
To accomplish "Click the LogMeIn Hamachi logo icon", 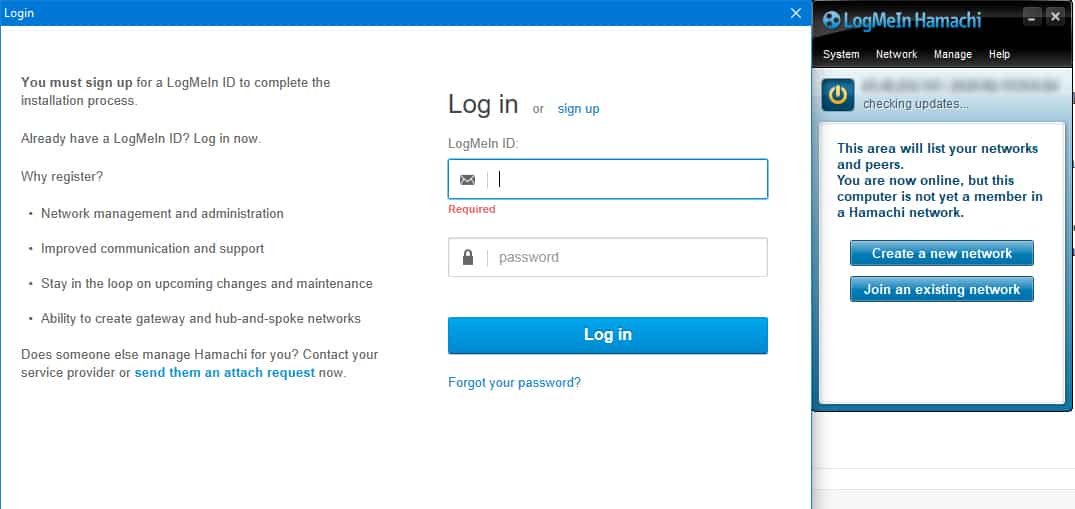I will [x=831, y=20].
